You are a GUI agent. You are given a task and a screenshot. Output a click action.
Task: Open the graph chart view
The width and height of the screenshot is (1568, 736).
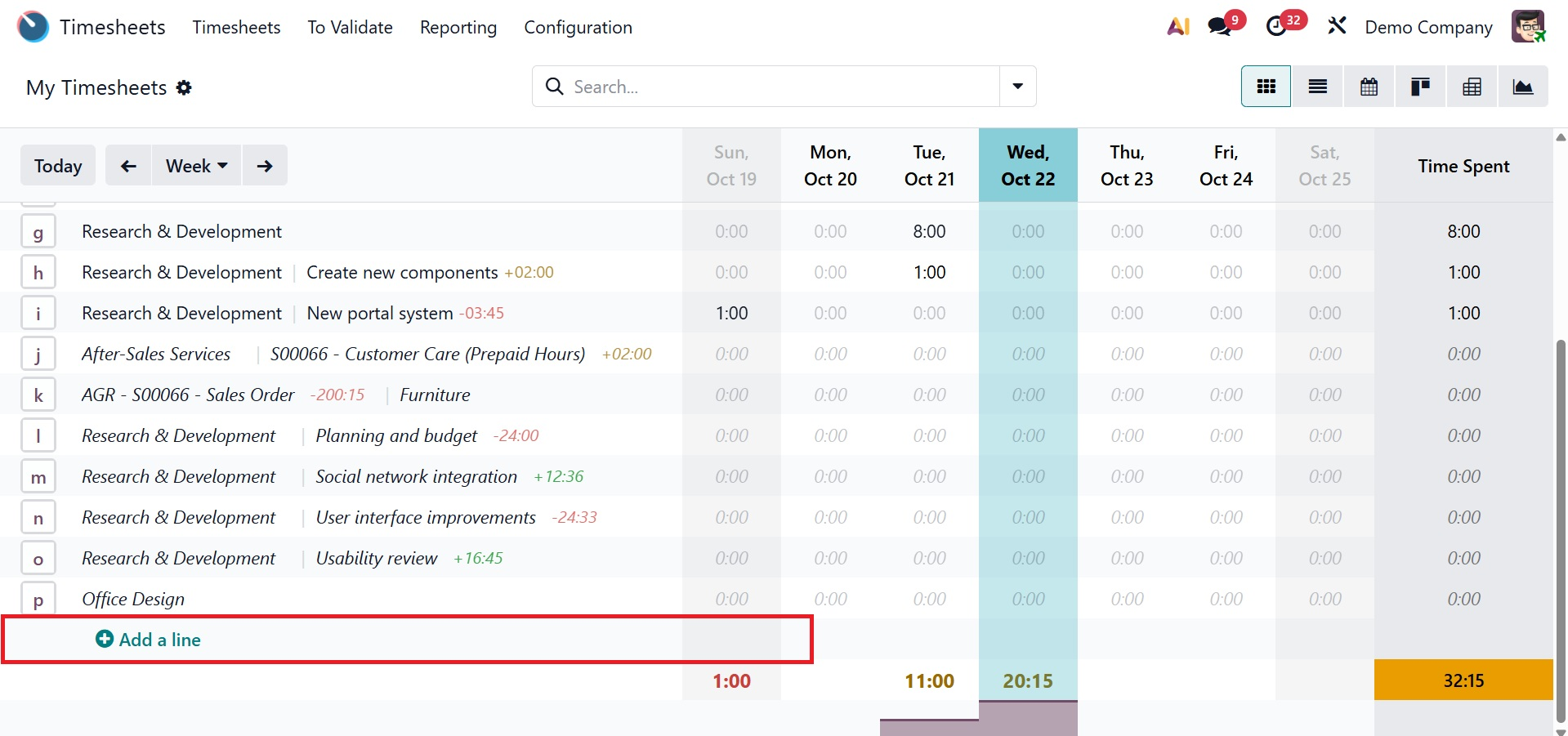[1522, 87]
